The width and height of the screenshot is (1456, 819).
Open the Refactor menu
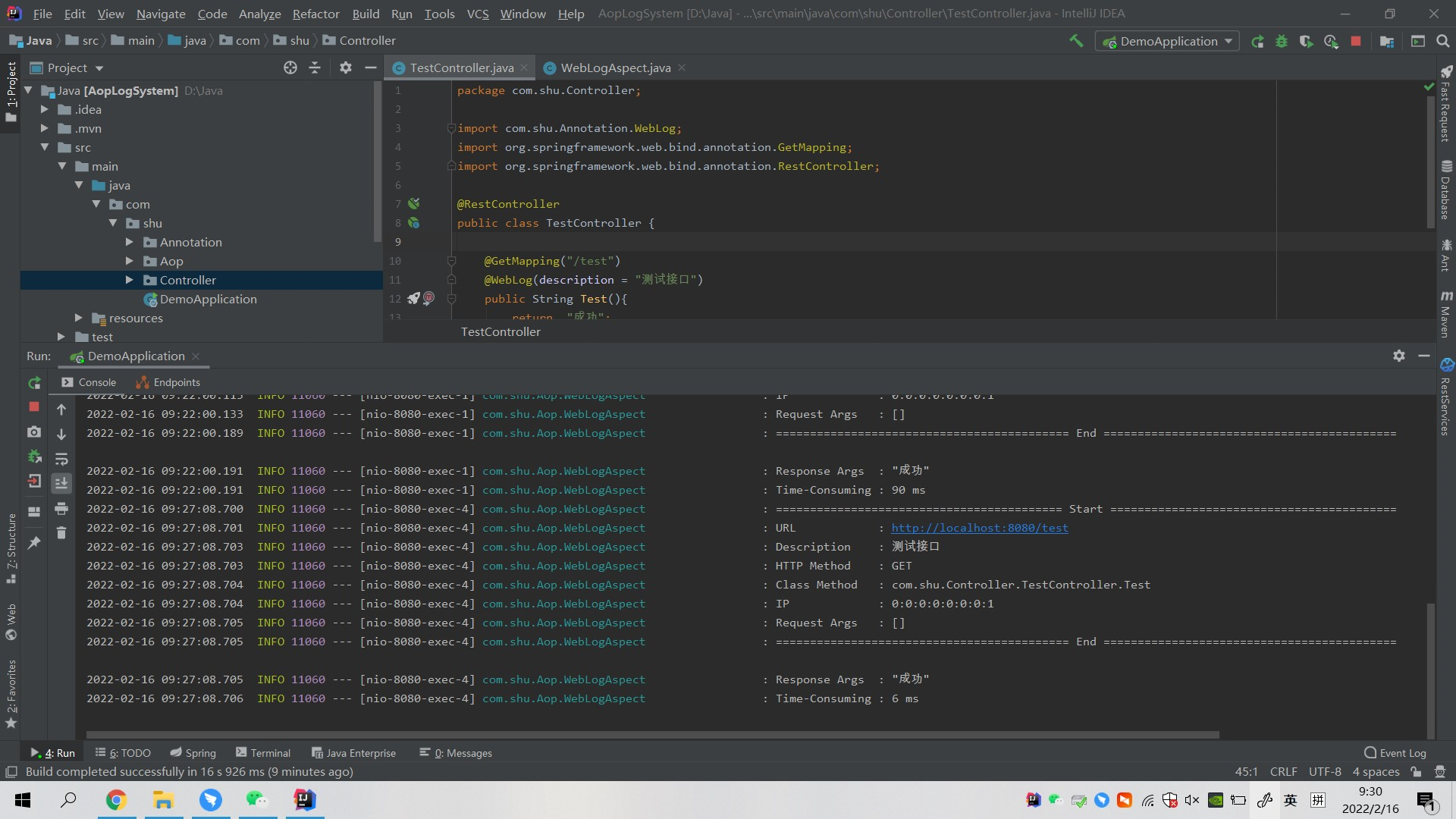(315, 14)
